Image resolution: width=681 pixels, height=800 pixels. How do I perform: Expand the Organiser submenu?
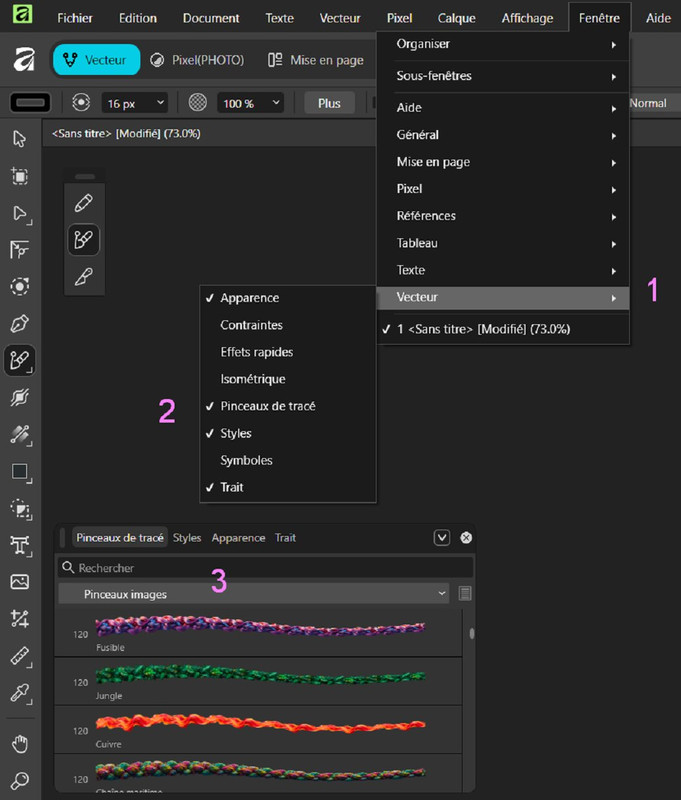(x=503, y=44)
